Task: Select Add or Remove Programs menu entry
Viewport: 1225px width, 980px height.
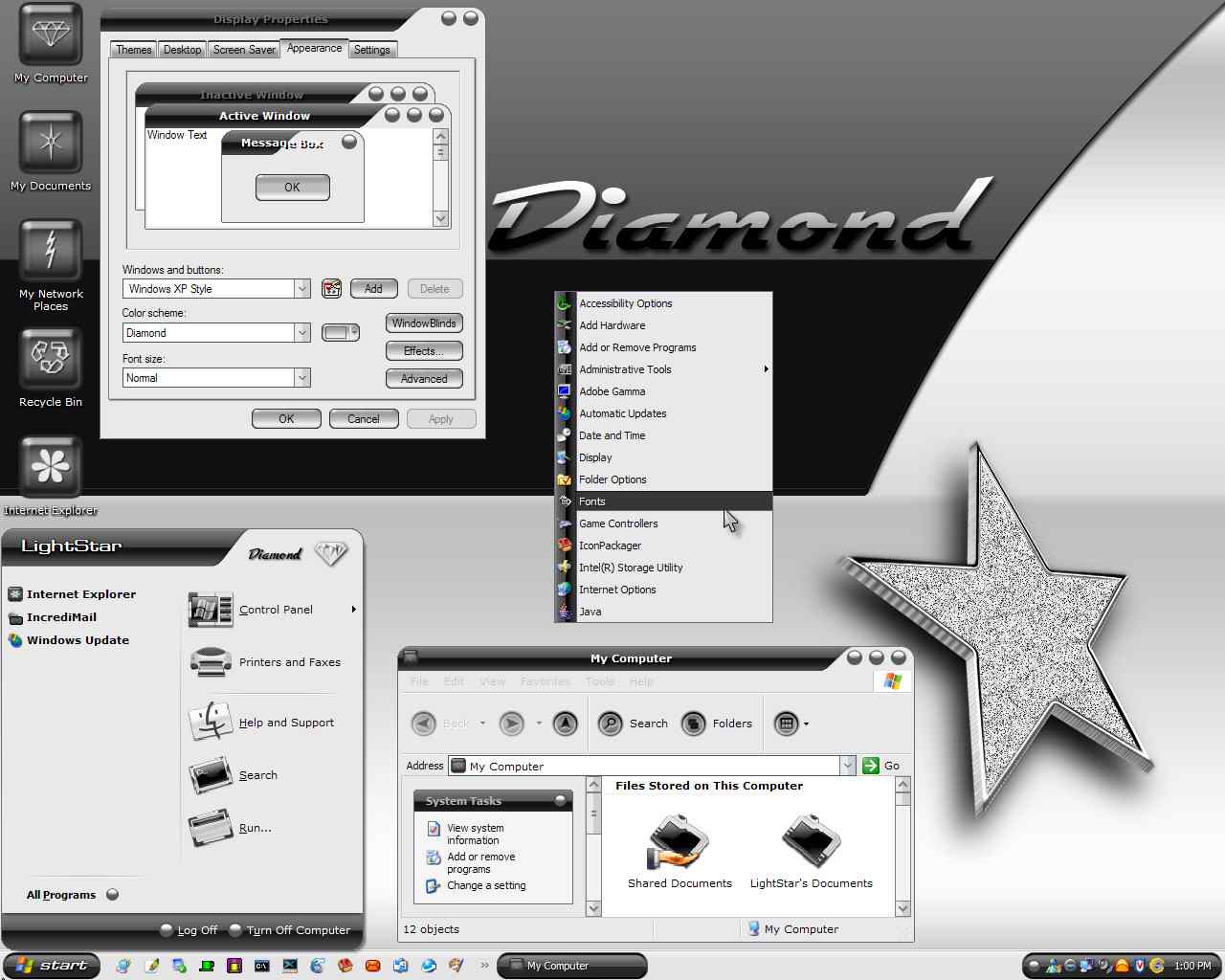Action: (663, 347)
